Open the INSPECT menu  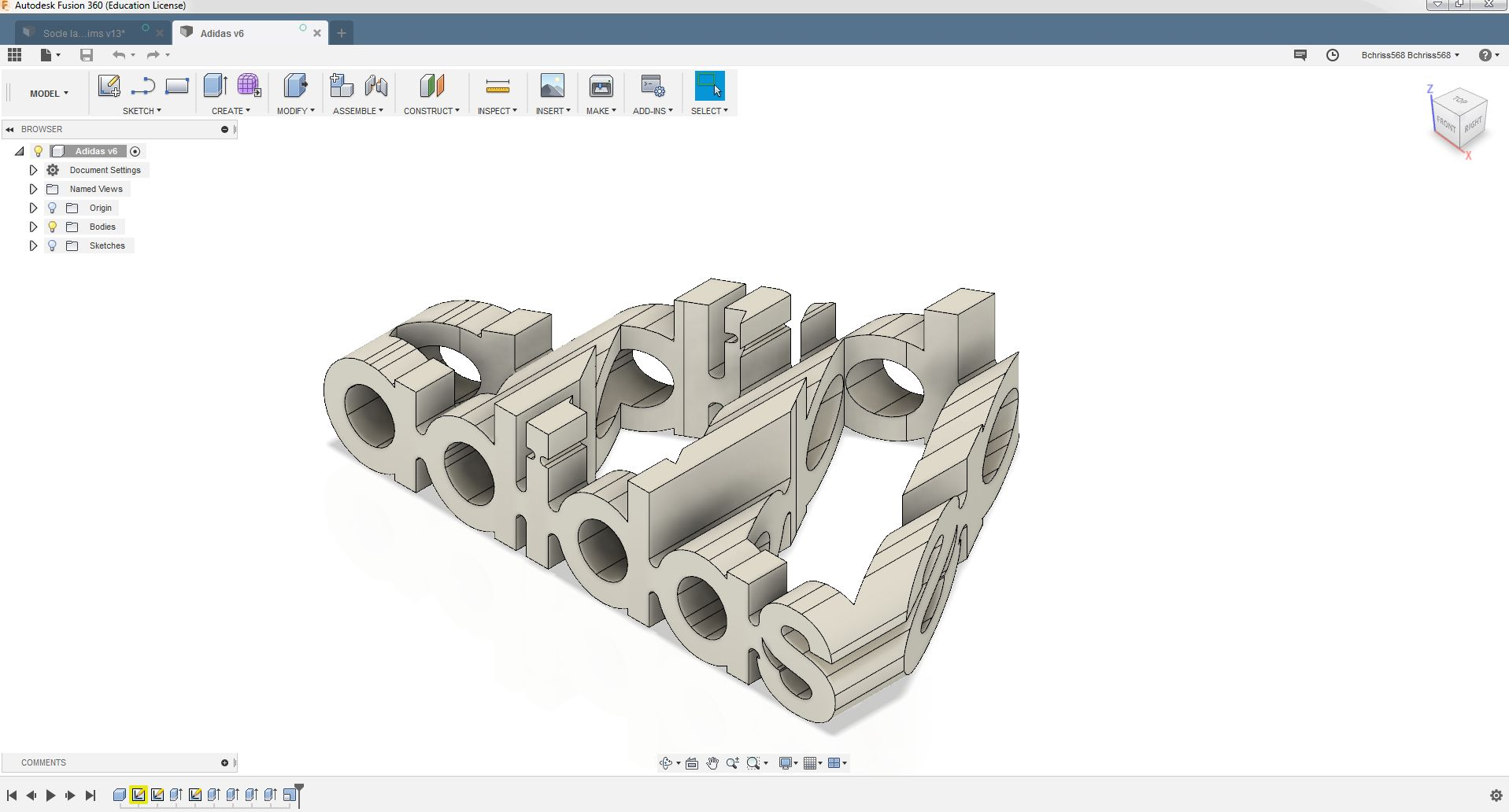click(497, 111)
